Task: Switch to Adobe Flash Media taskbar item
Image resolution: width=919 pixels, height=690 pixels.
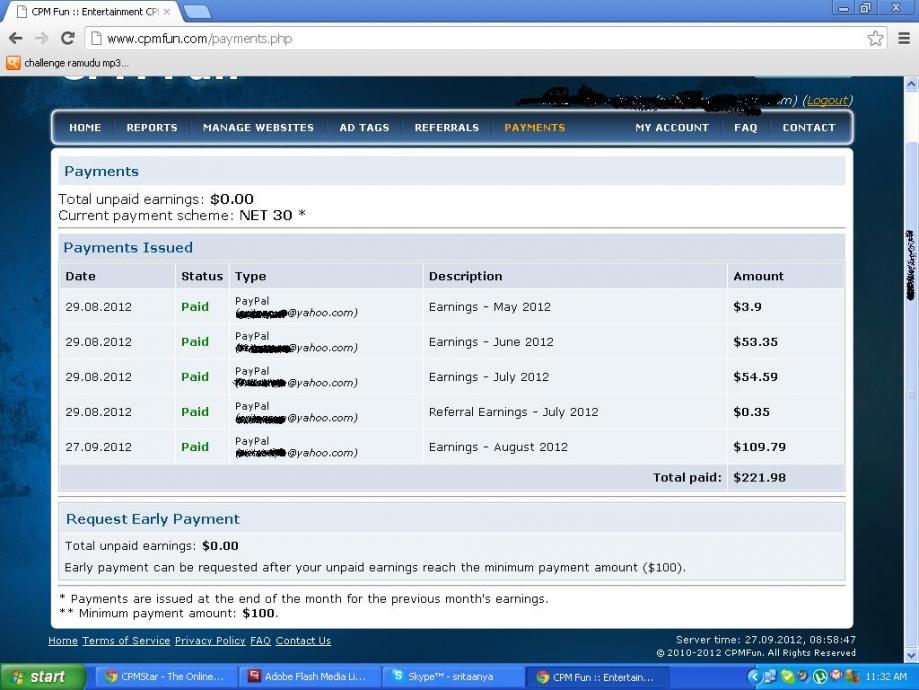Action: click(309, 677)
